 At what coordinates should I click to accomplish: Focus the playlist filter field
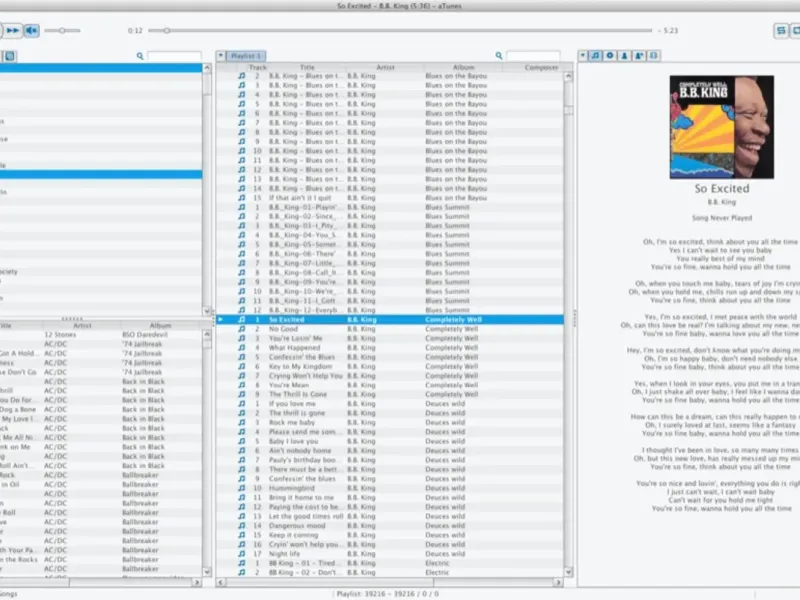533,56
